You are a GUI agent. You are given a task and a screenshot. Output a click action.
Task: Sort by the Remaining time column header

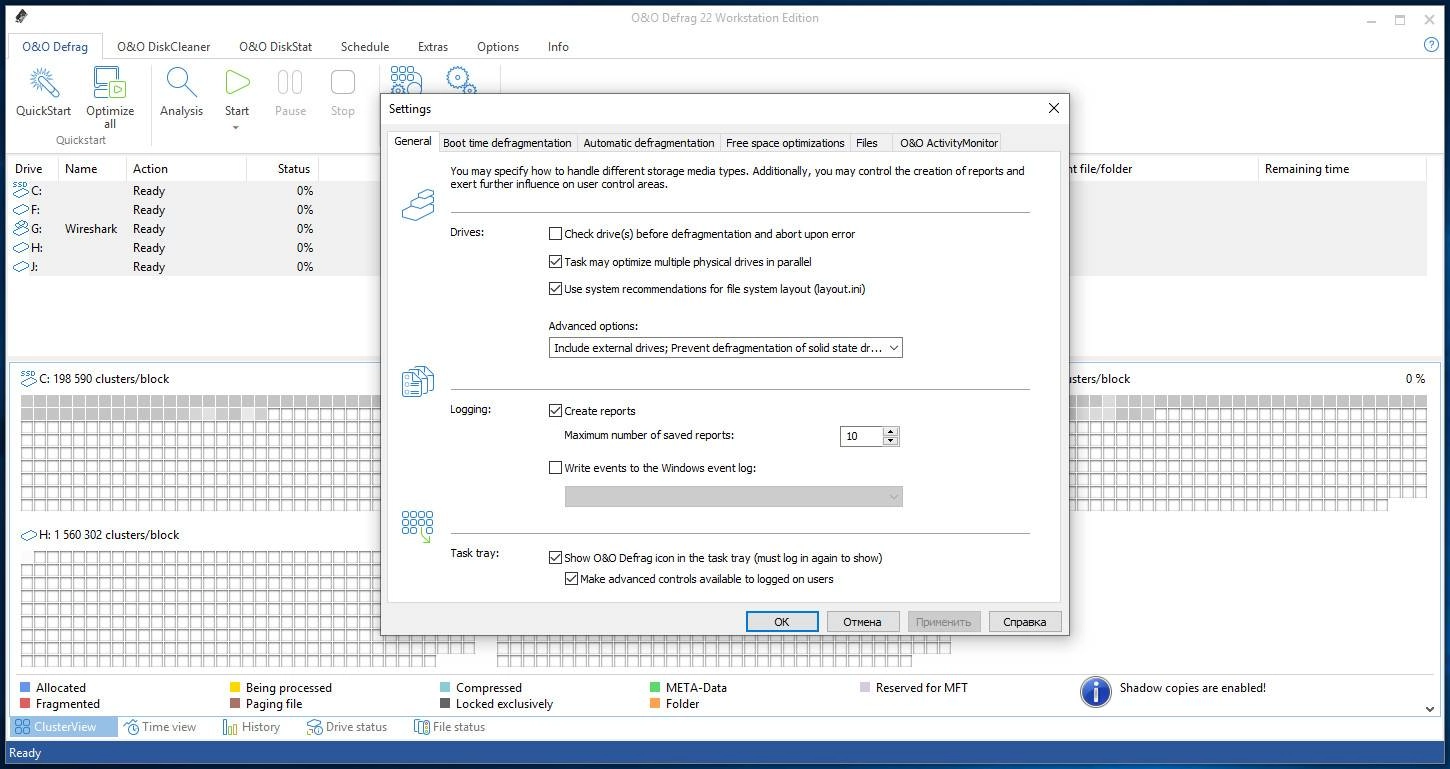click(1343, 169)
